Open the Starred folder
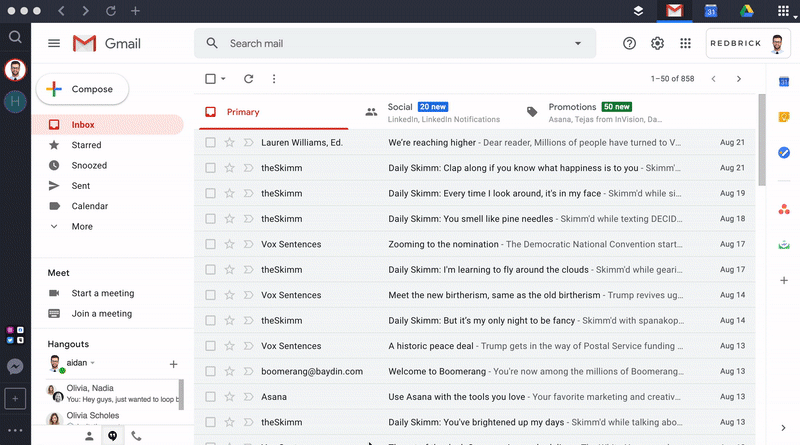The image size is (800, 445). pos(108,145)
